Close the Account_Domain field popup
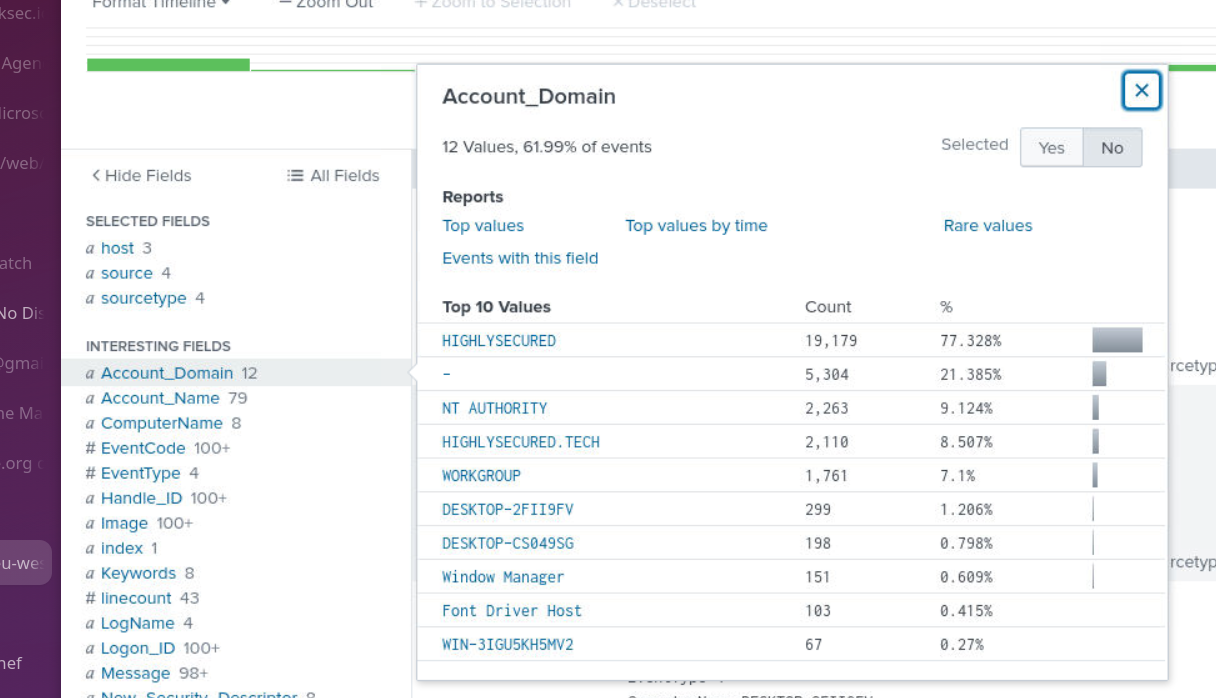Image resolution: width=1216 pixels, height=698 pixels. click(x=1141, y=91)
